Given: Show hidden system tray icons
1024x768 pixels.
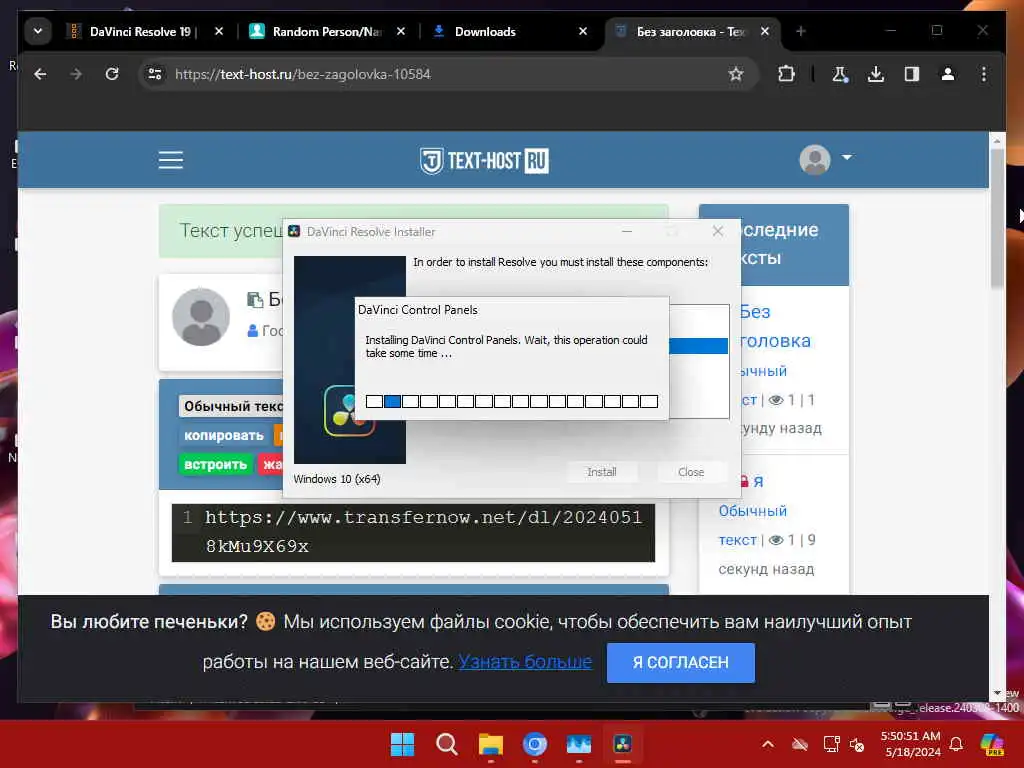Looking at the screenshot, I should tap(768, 744).
